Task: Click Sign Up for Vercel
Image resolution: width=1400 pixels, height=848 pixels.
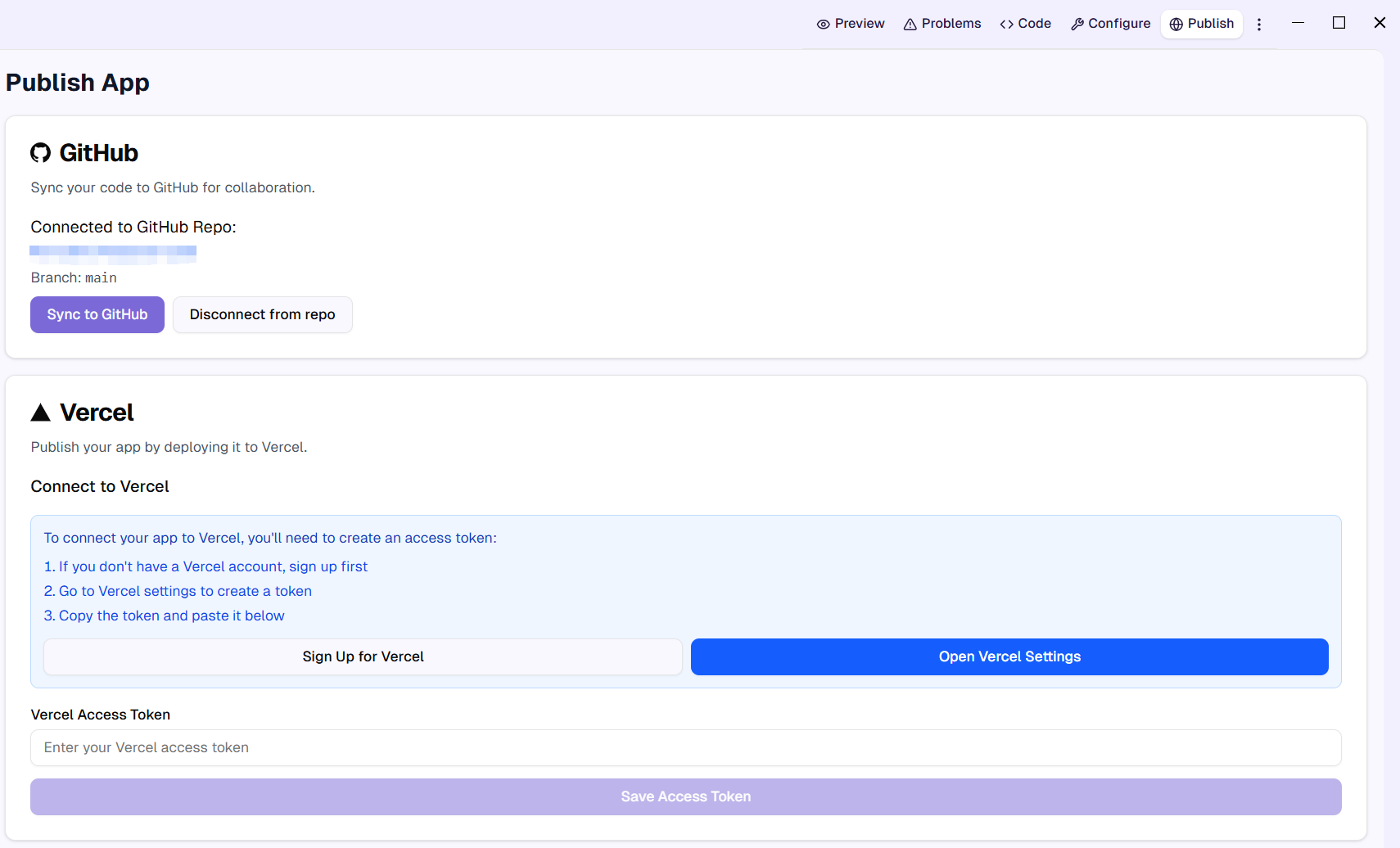Action: [363, 657]
